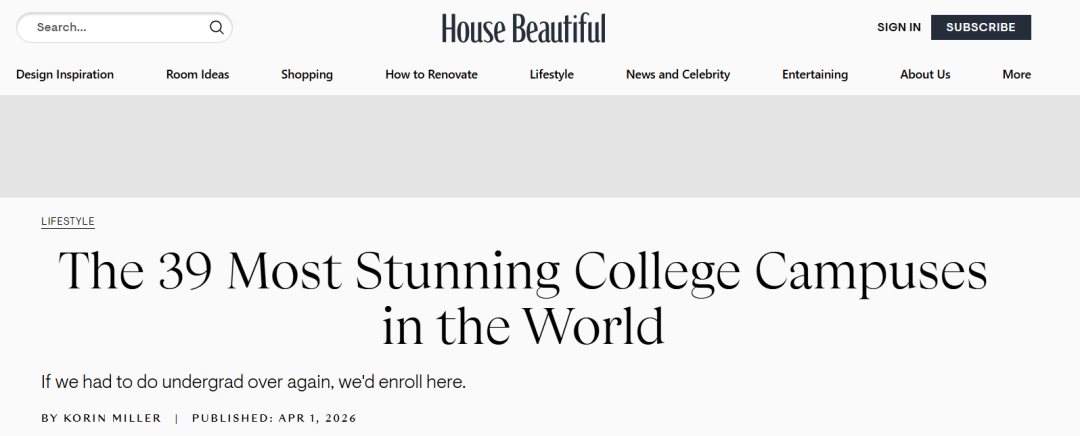This screenshot has height=436, width=1080.
Task: Expand the More navigation menu
Action: (x=1016, y=75)
